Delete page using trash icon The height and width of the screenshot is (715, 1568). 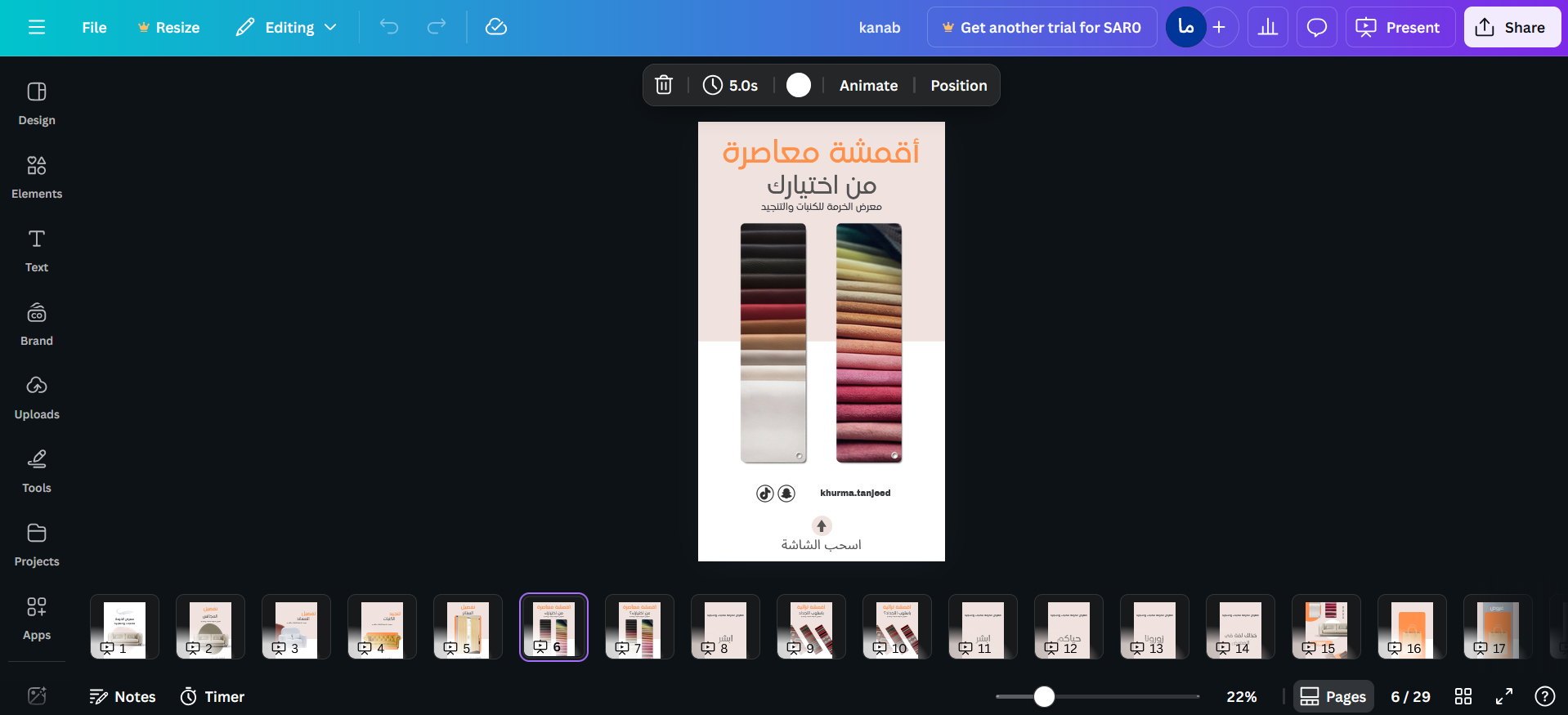tap(664, 85)
